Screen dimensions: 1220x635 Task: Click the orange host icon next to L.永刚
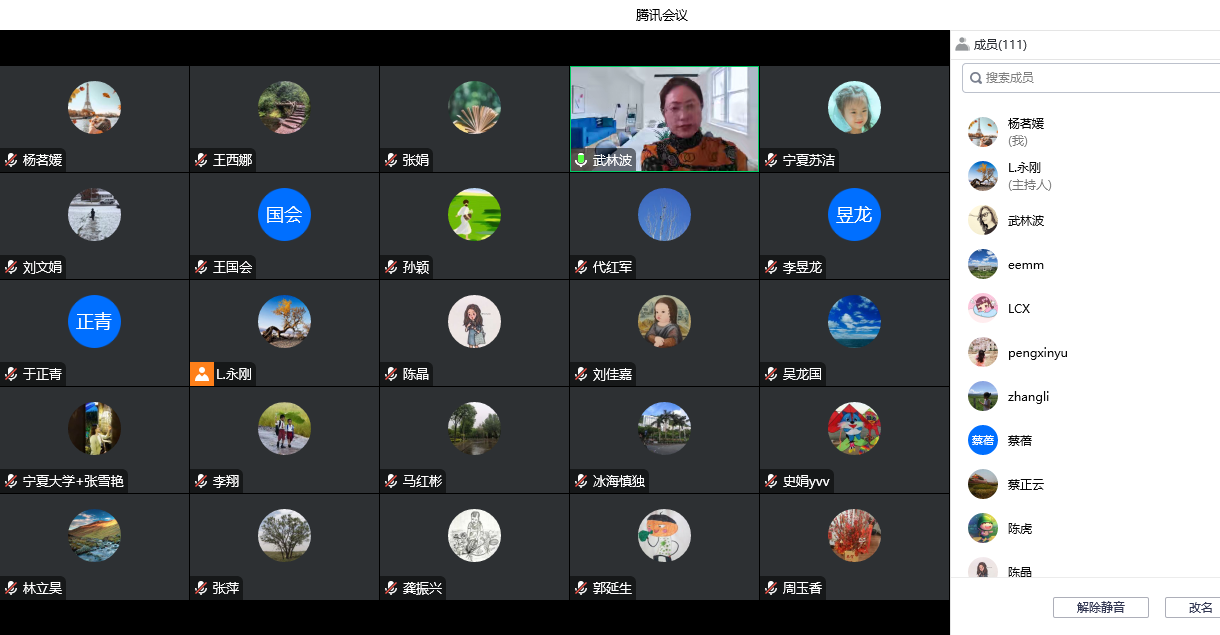(202, 374)
